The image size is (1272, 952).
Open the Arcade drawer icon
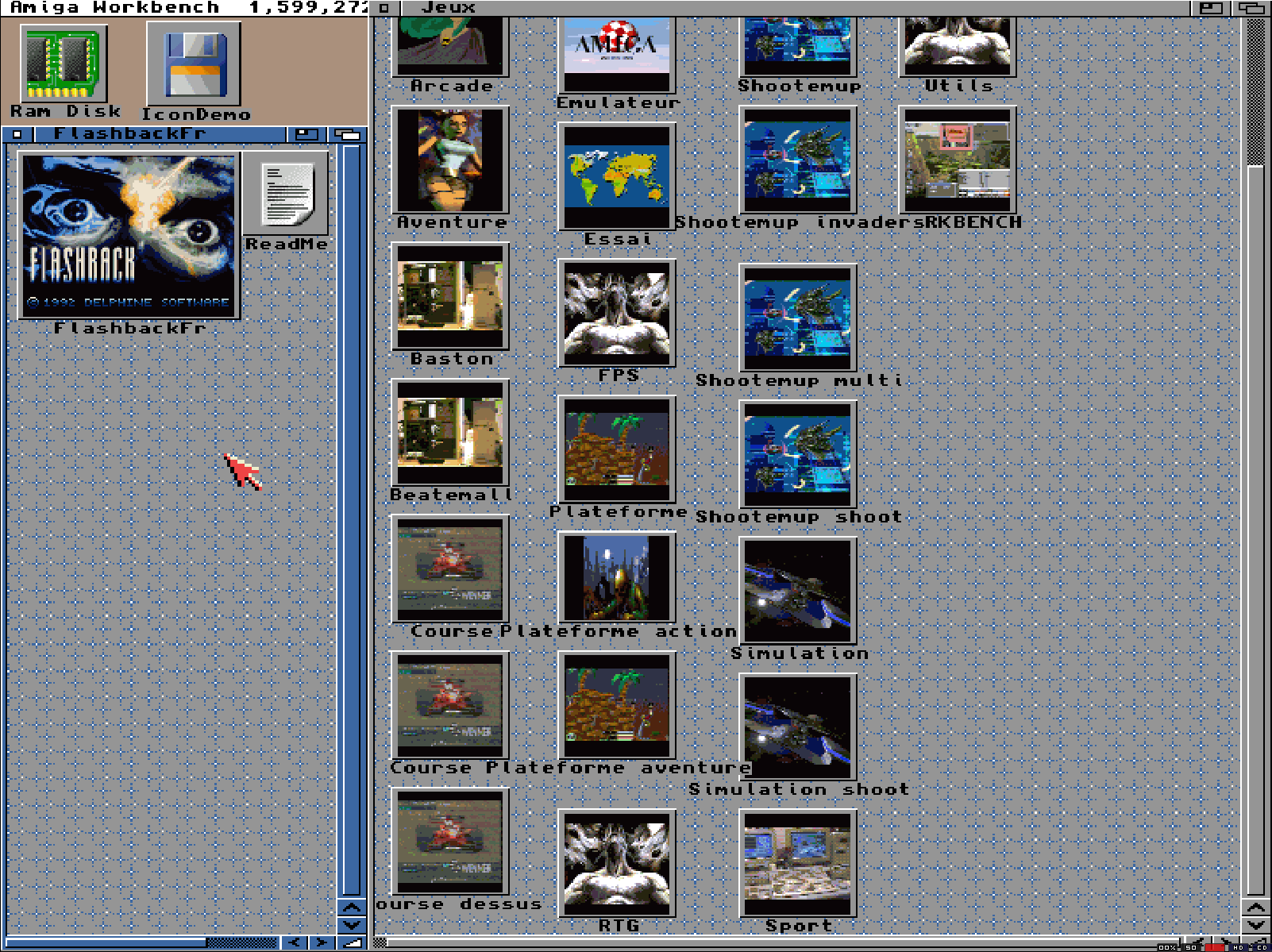[x=450, y=46]
